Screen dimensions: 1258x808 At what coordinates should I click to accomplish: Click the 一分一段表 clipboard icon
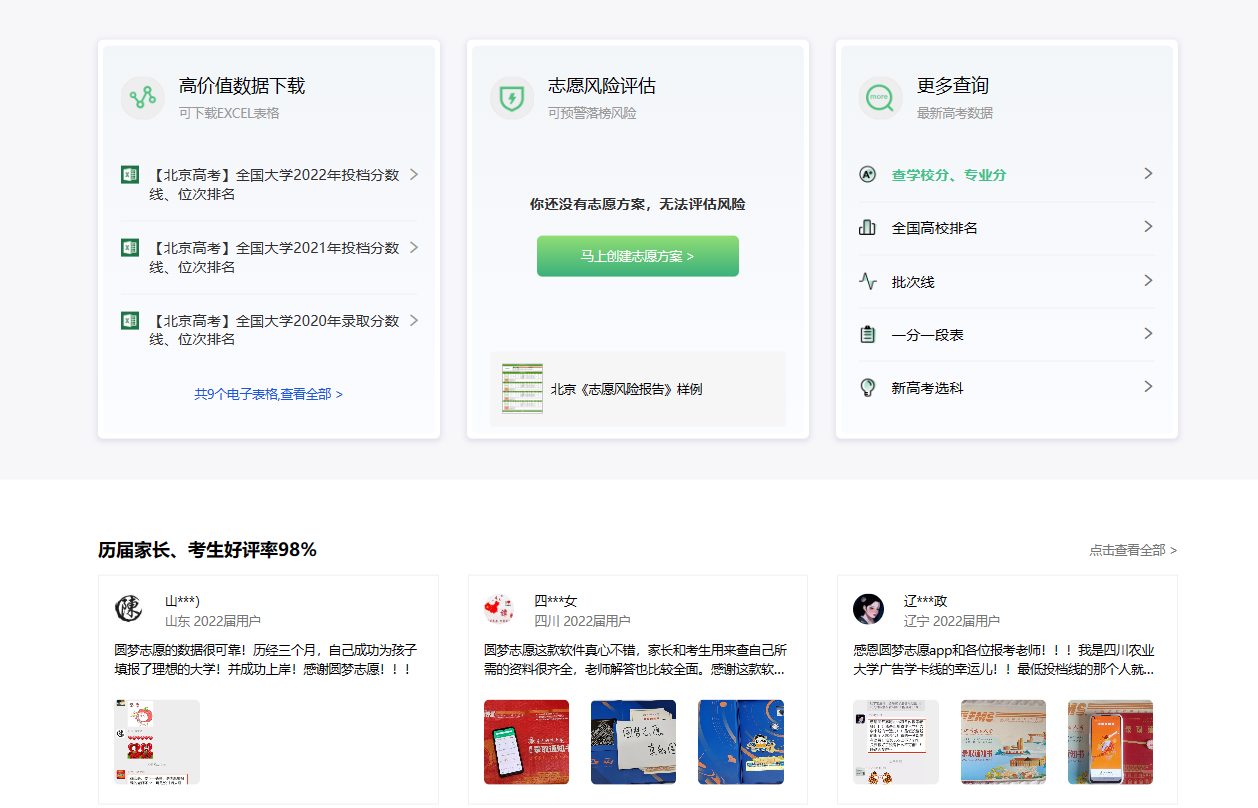tap(867, 334)
